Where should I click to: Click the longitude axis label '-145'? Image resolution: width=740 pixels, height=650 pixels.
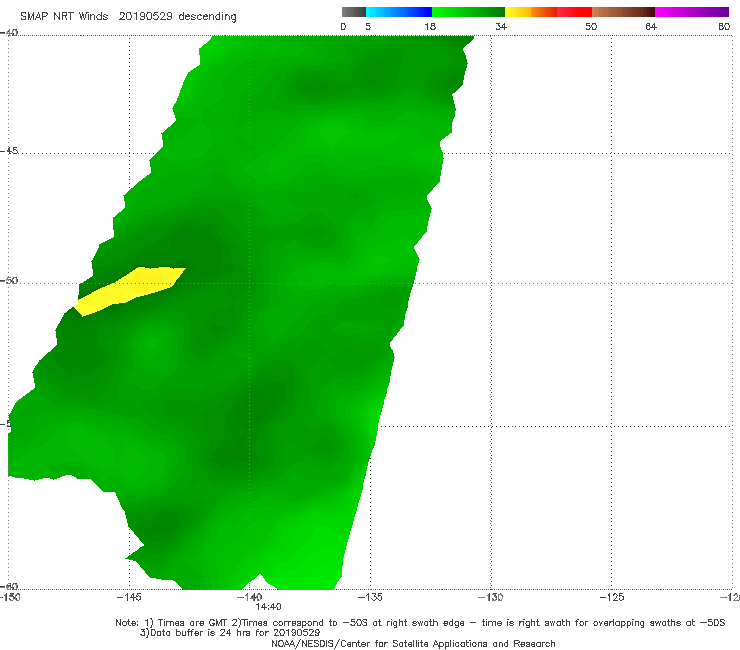(x=129, y=597)
